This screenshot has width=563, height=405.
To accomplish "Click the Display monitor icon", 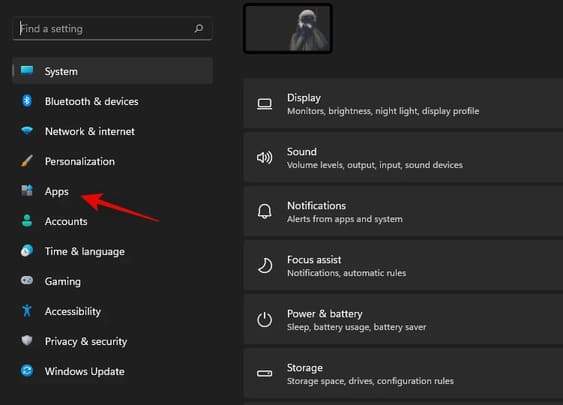I will (265, 104).
